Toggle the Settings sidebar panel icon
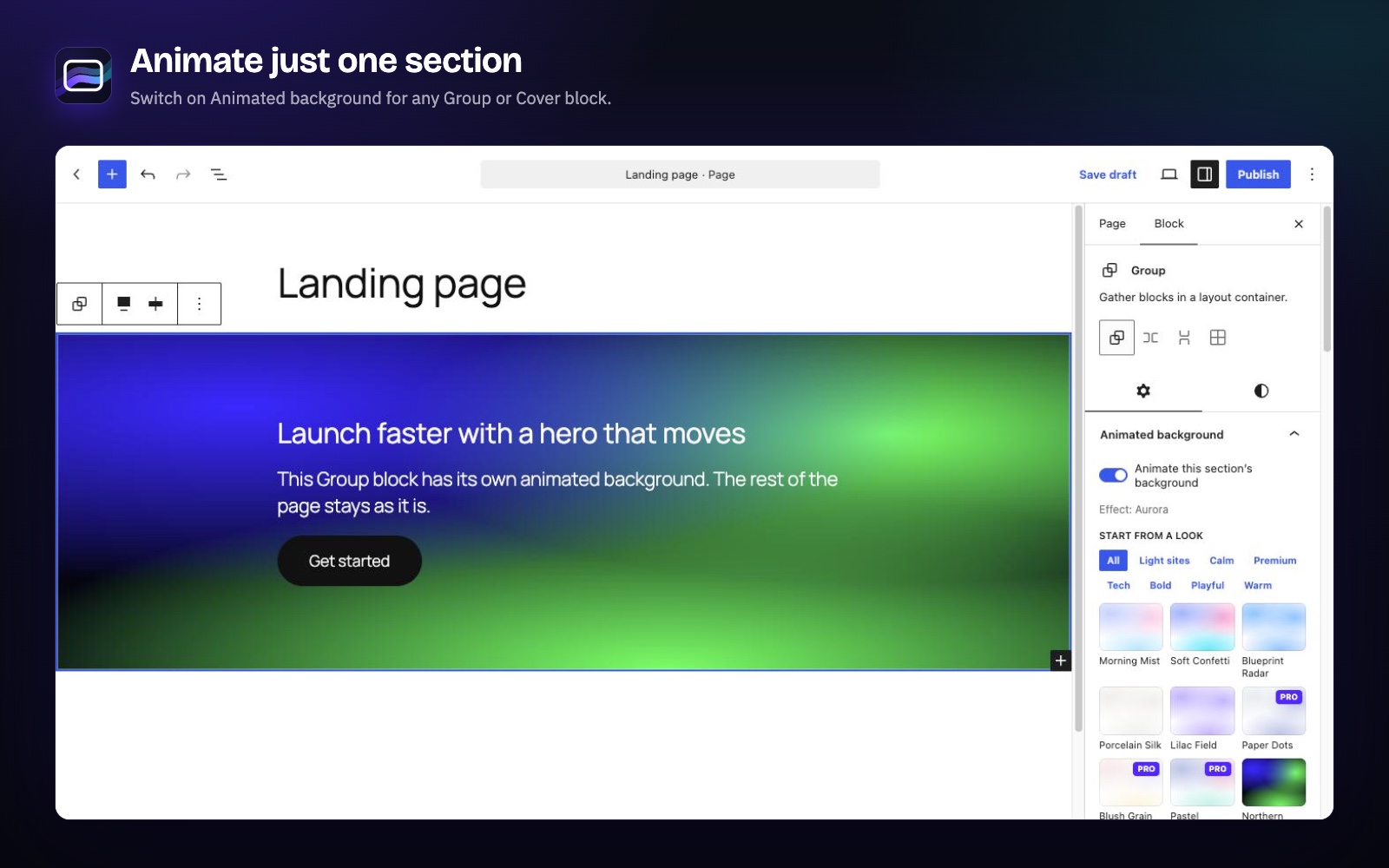This screenshot has width=1389, height=868. coord(1205,174)
